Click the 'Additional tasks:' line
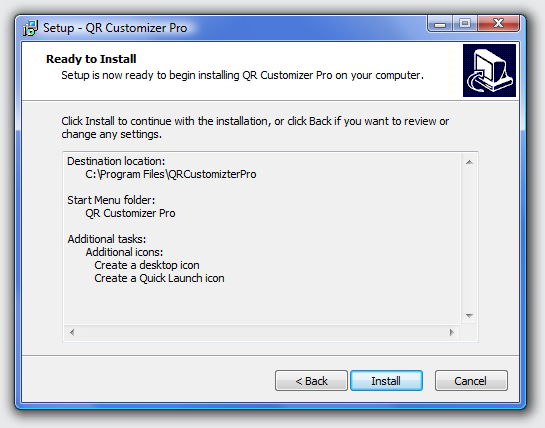 (107, 239)
